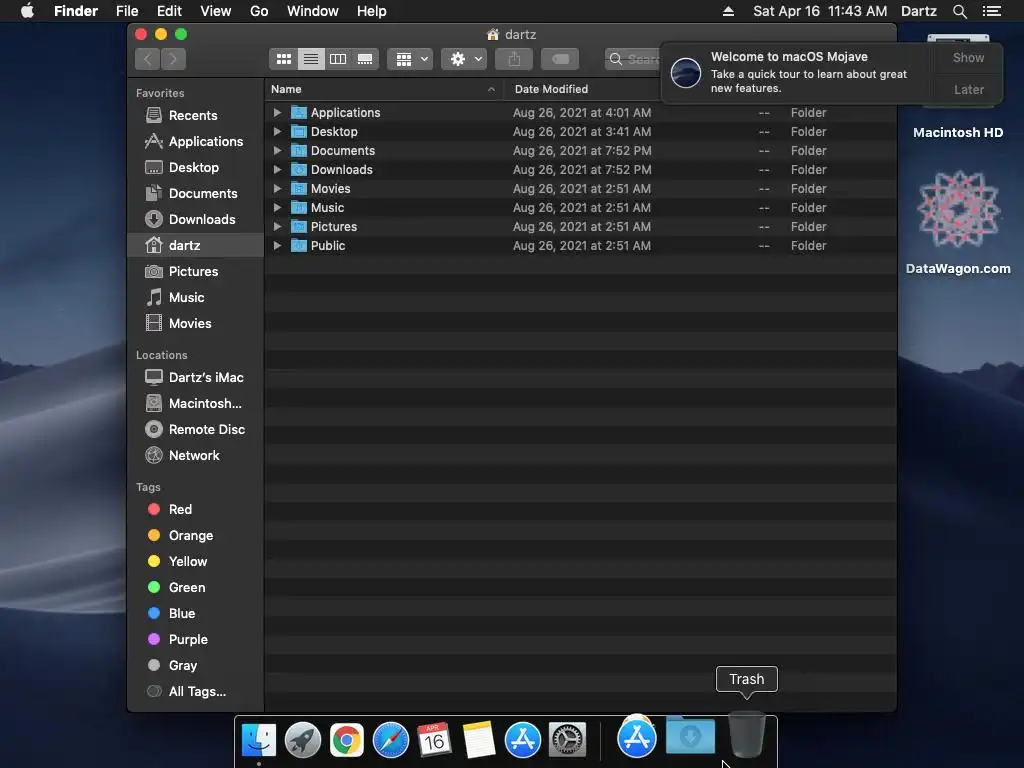Expand the Movies folder row
1024x768 pixels.
tap(277, 189)
